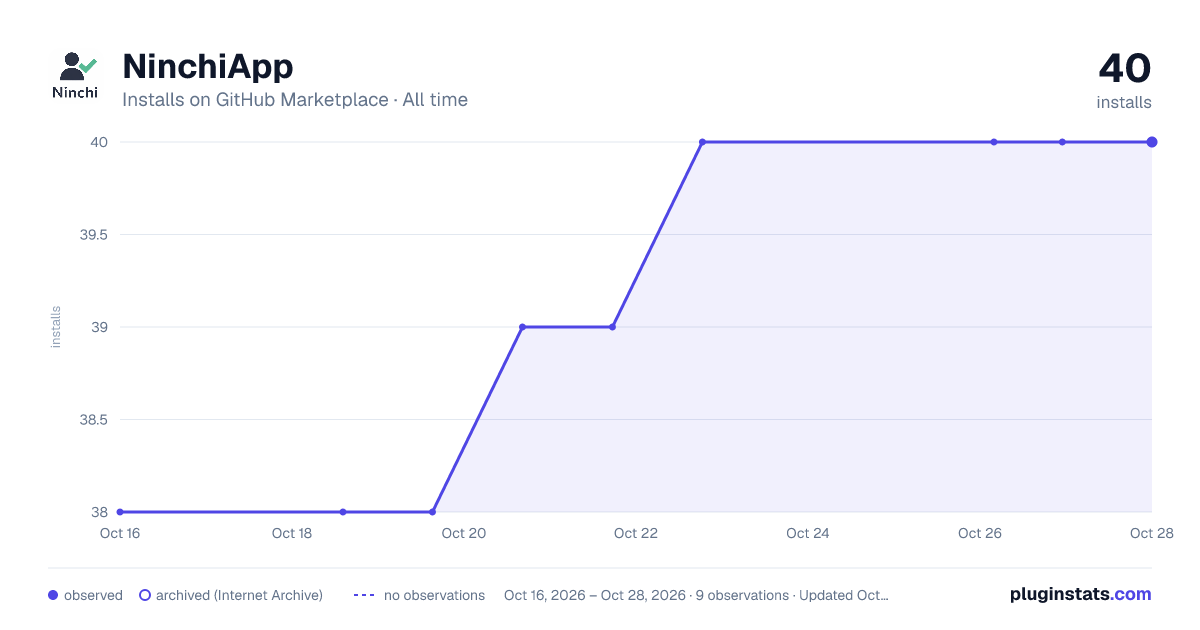Click the Ninchi app logo icon
Image resolution: width=1200 pixels, height=630 pixels.
[75, 75]
